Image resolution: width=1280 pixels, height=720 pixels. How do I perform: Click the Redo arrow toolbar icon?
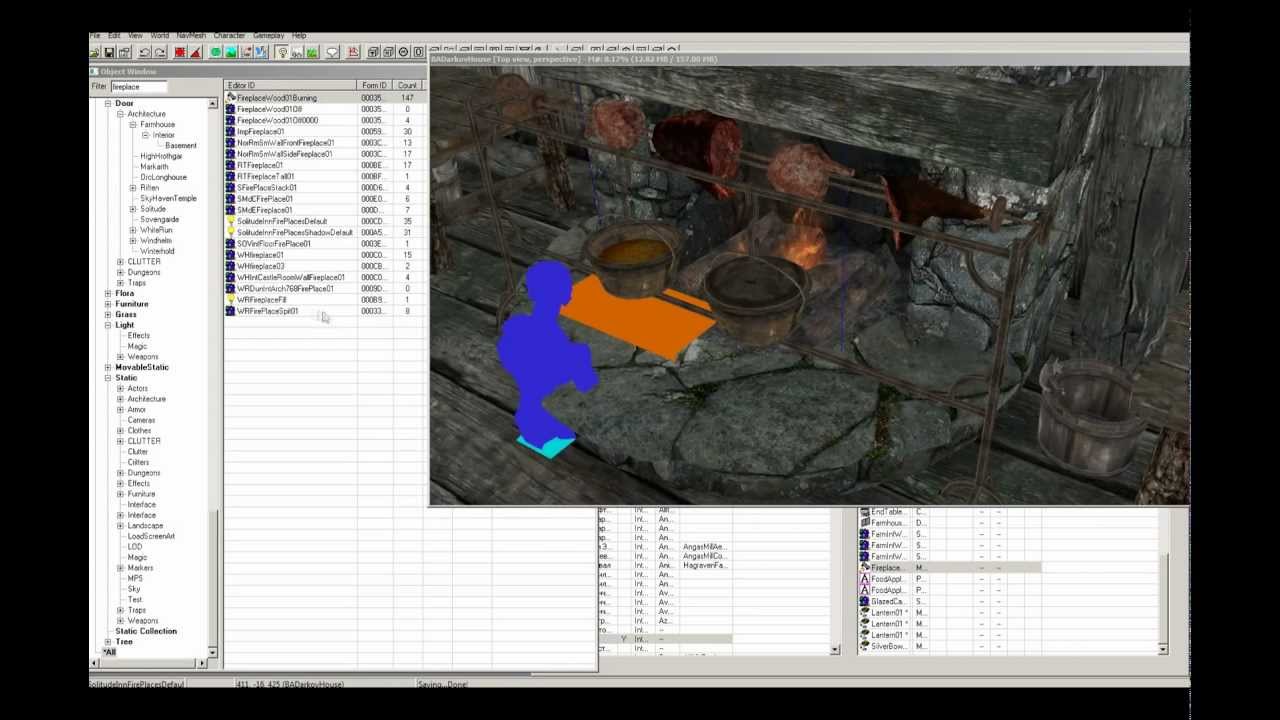point(160,52)
